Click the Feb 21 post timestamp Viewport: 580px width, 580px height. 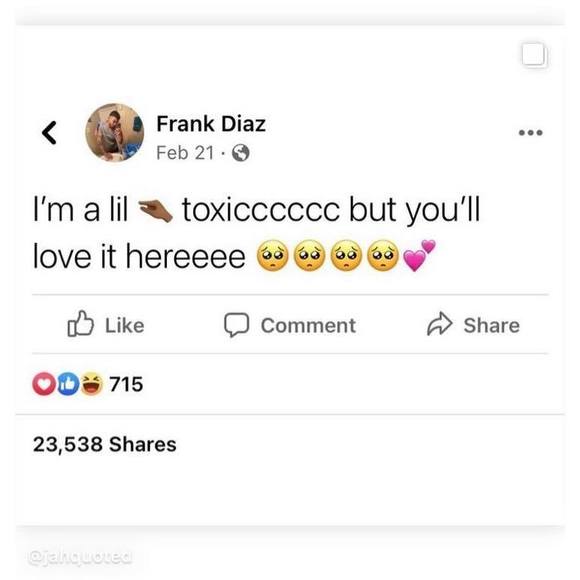pos(185,153)
